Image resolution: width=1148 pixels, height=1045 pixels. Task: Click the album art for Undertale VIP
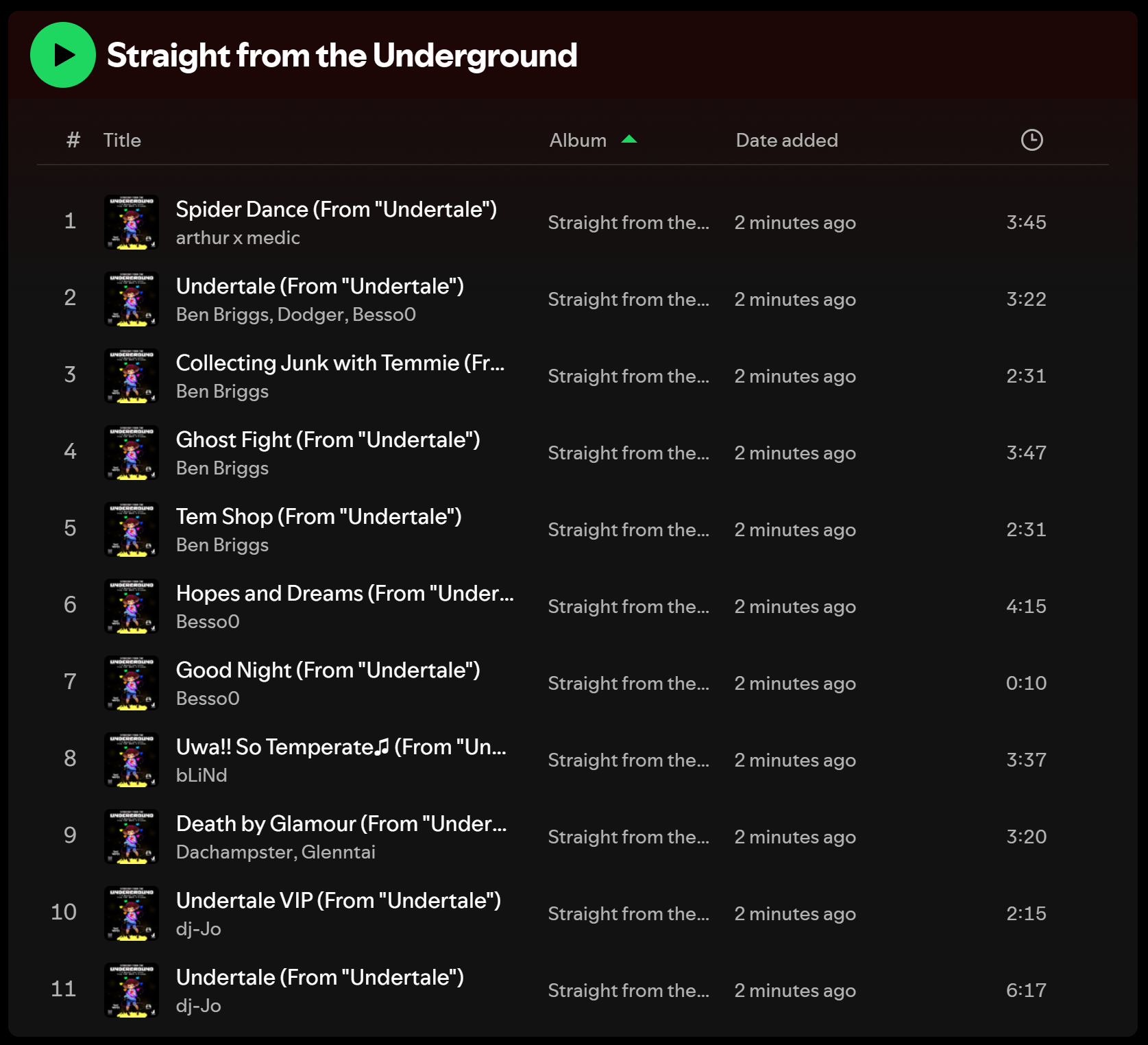tap(132, 913)
